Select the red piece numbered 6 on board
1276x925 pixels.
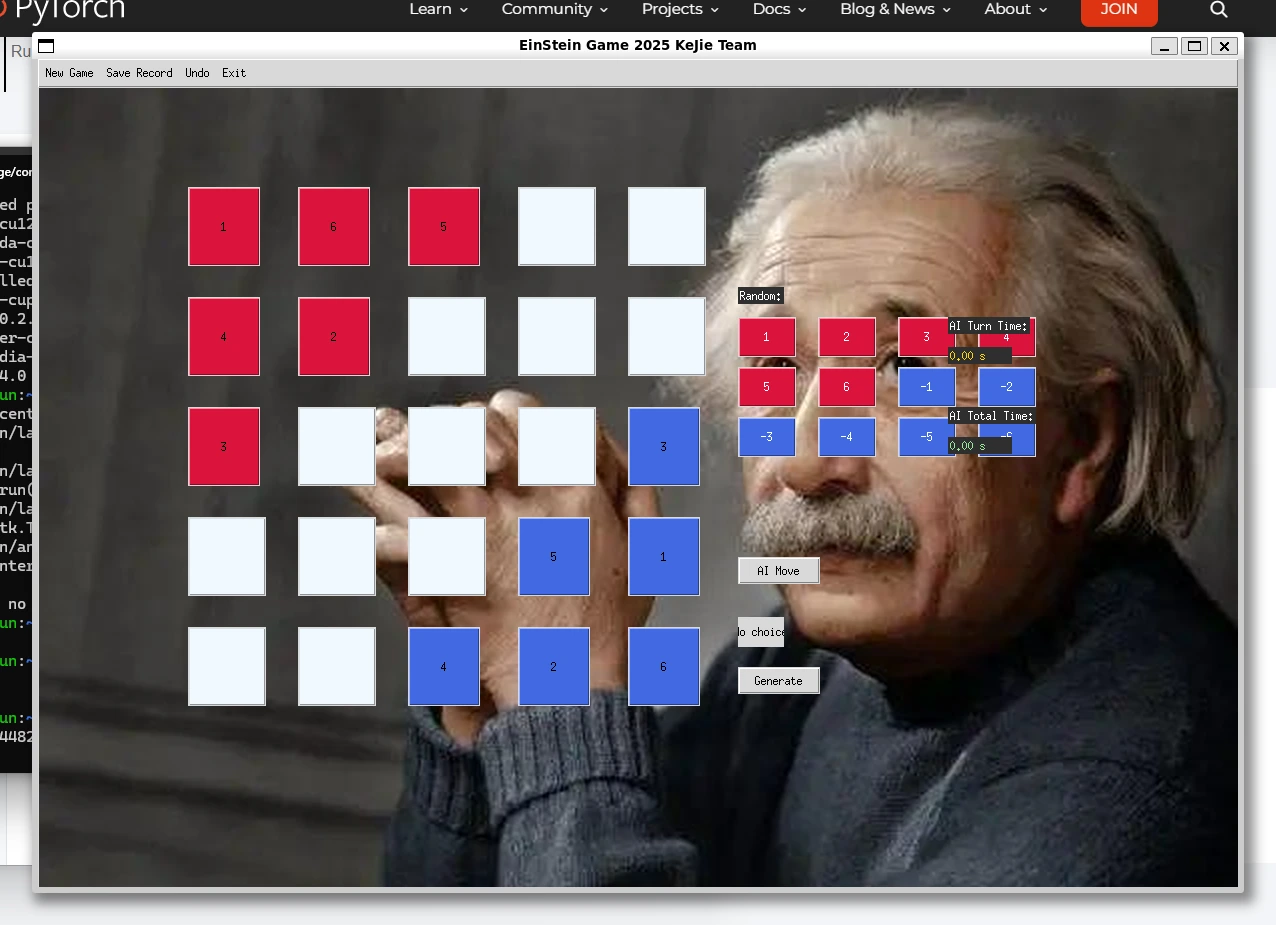(334, 227)
